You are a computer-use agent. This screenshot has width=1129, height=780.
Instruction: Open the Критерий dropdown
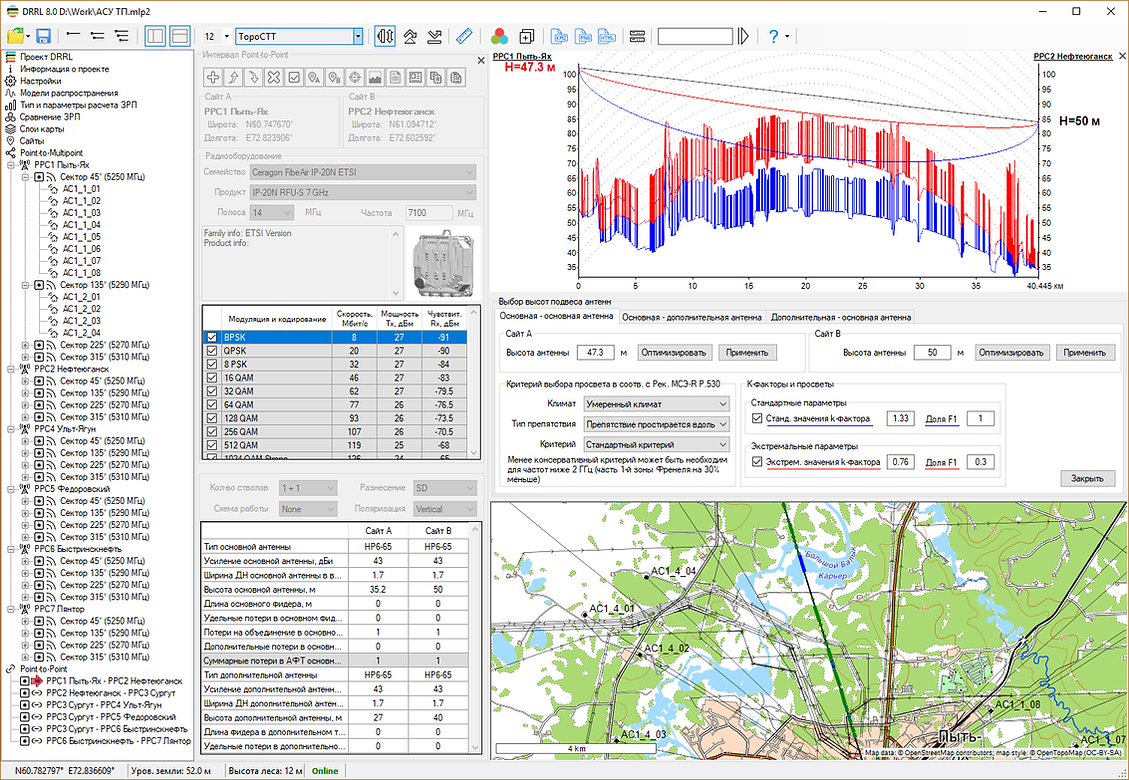click(x=657, y=444)
